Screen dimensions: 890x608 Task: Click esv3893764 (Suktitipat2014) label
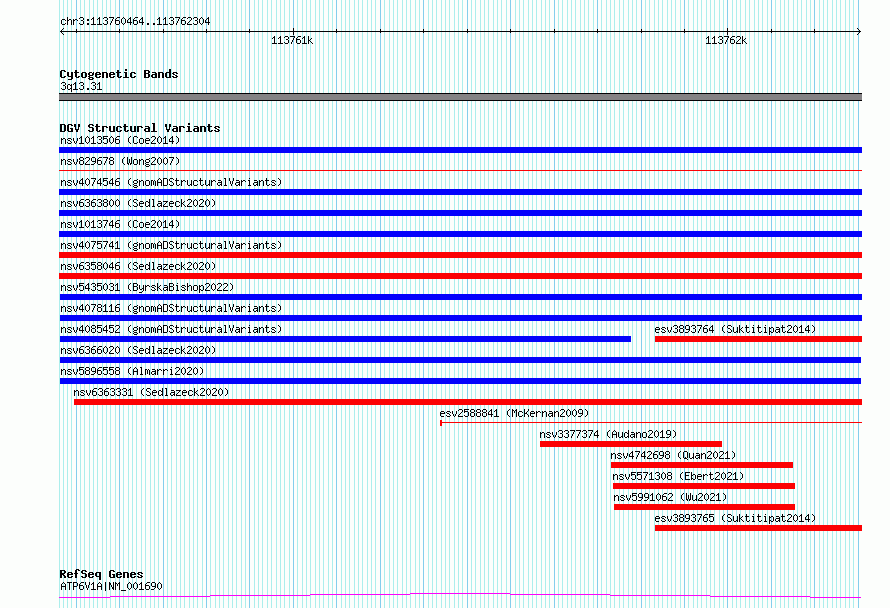coord(735,329)
